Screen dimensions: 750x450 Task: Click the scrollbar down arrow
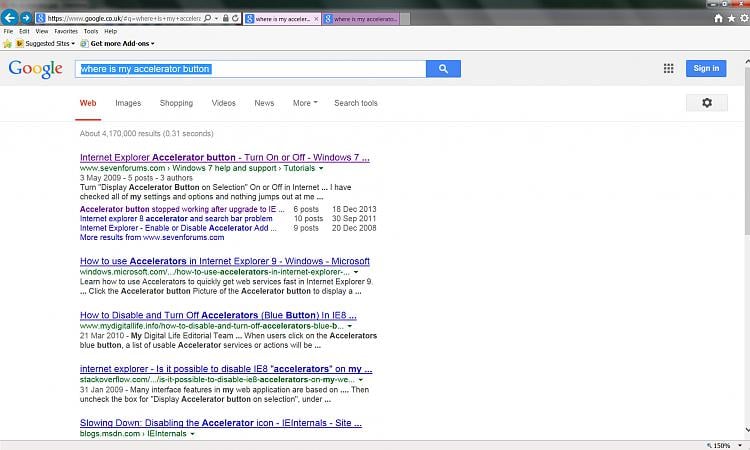coord(747,430)
